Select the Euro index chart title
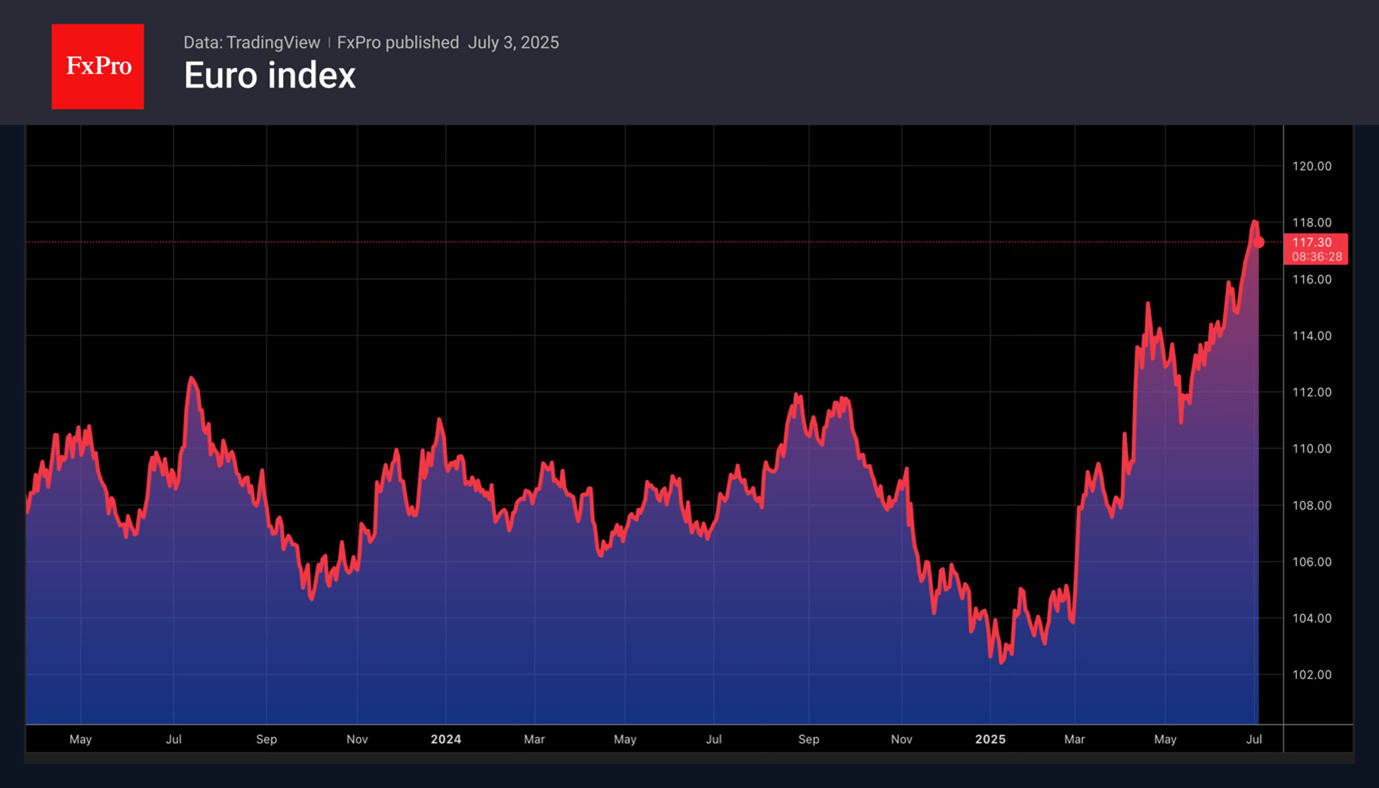Image resolution: width=1379 pixels, height=788 pixels. [x=269, y=76]
